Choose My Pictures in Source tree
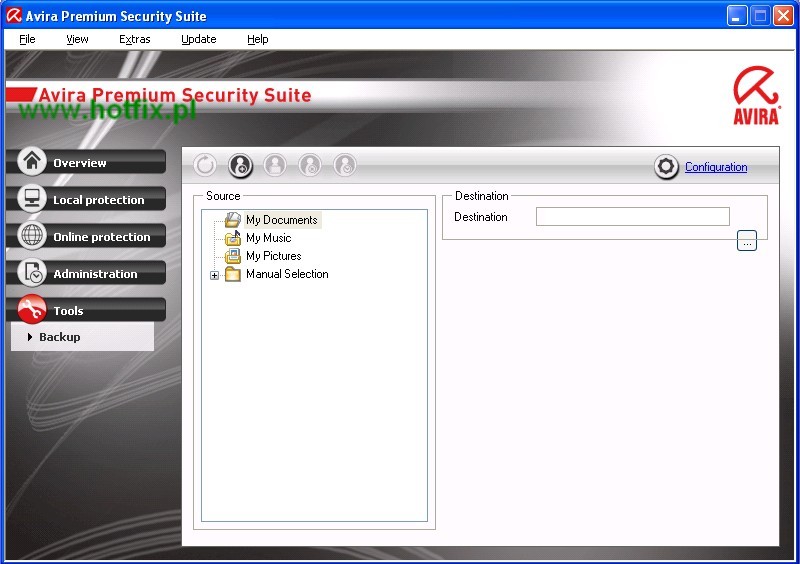Viewport: 800px width, 564px height. (x=273, y=256)
